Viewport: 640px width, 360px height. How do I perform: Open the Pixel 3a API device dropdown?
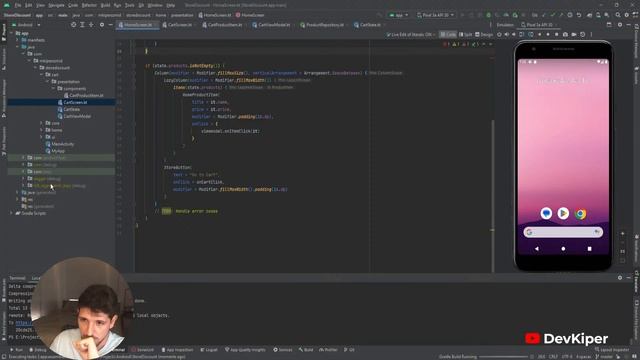[436, 15]
